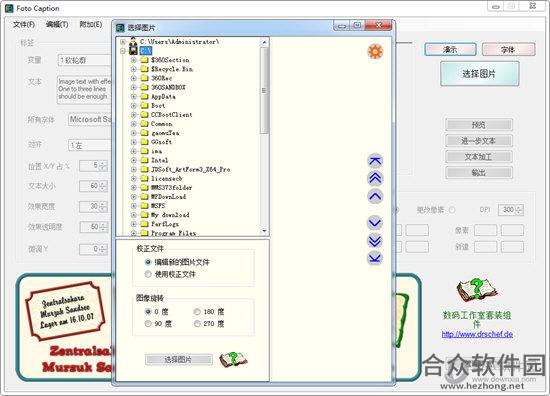The image size is (550, 396).
Task: Expand the CCBootClient folder
Action: [134, 115]
